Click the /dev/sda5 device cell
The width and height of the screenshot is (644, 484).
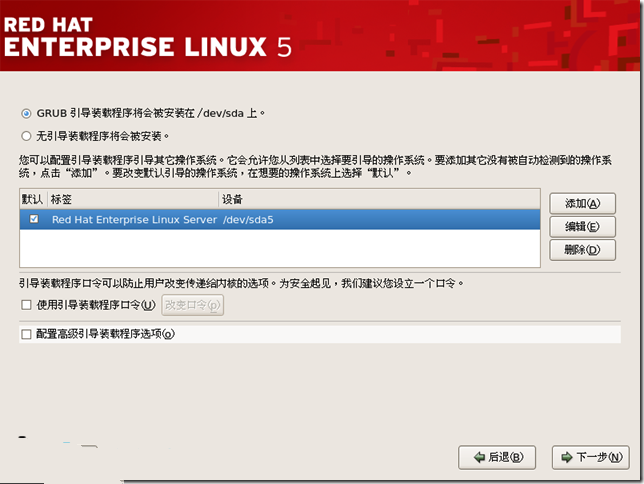[x=250, y=219]
